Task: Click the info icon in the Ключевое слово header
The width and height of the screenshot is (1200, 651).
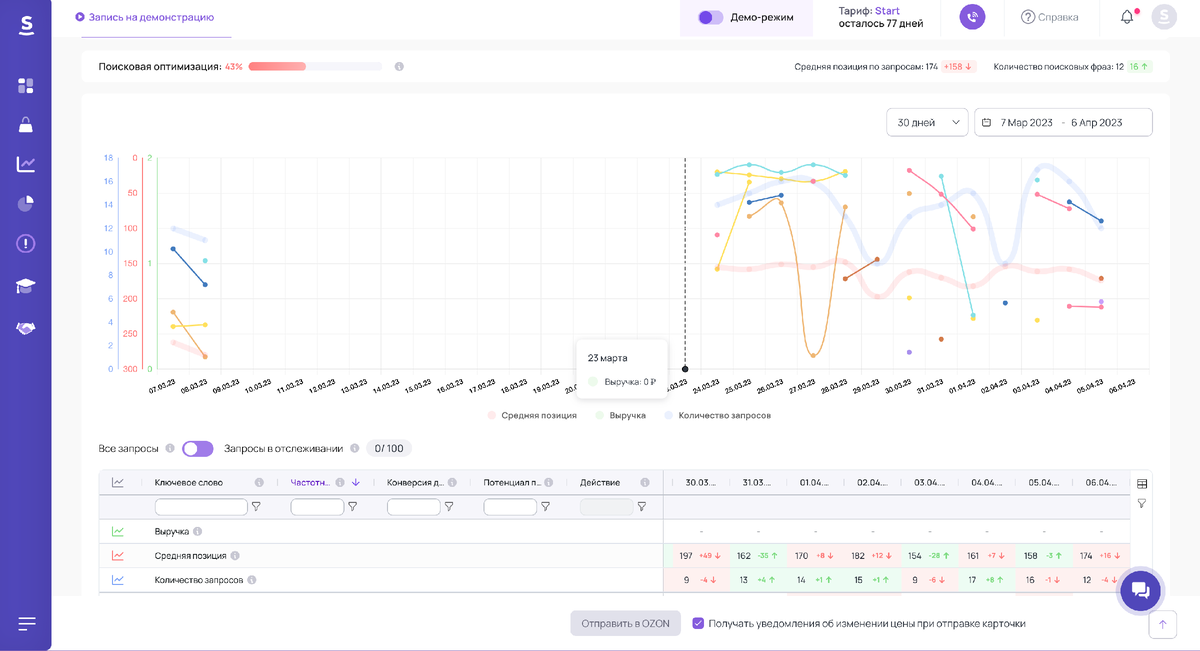Action: point(259,482)
